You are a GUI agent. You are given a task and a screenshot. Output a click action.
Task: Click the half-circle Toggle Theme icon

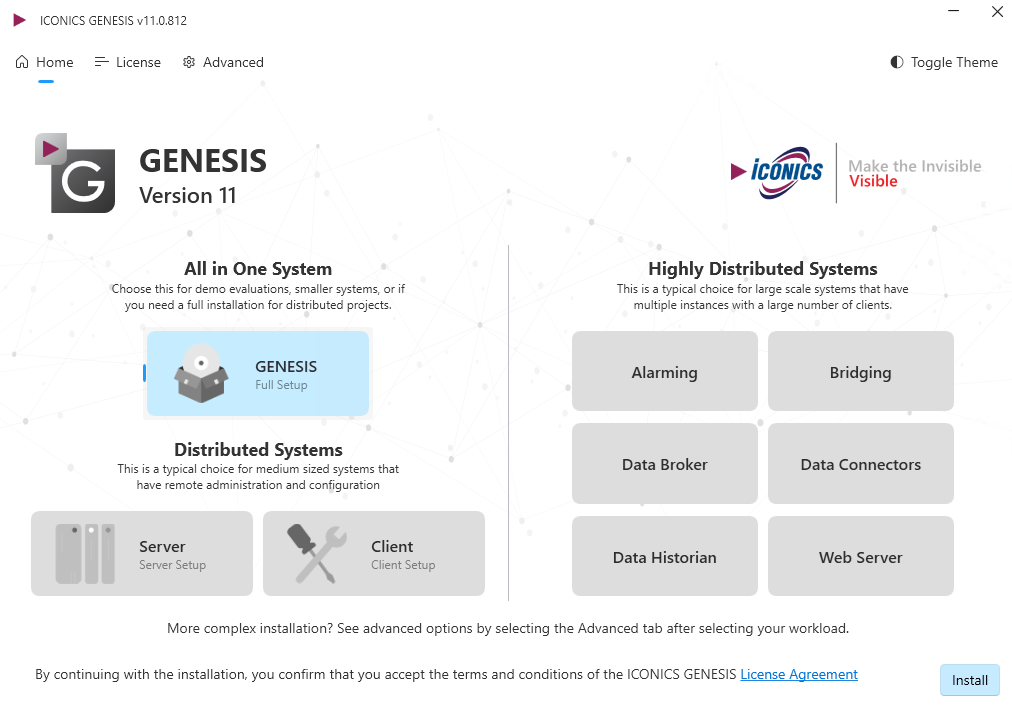[896, 62]
